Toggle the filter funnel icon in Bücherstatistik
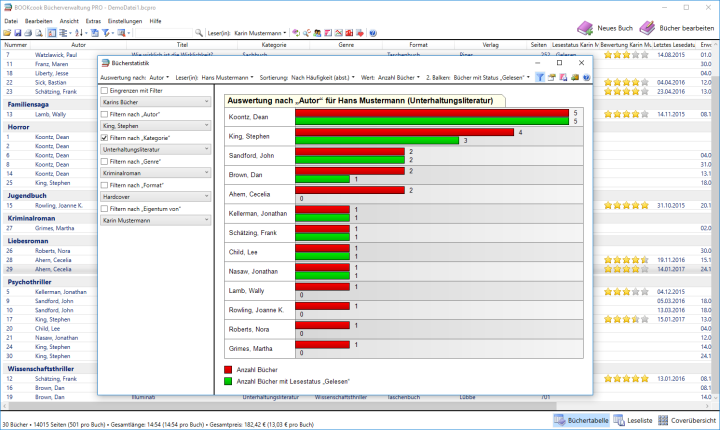This screenshot has width=720, height=430. pyautogui.click(x=539, y=76)
